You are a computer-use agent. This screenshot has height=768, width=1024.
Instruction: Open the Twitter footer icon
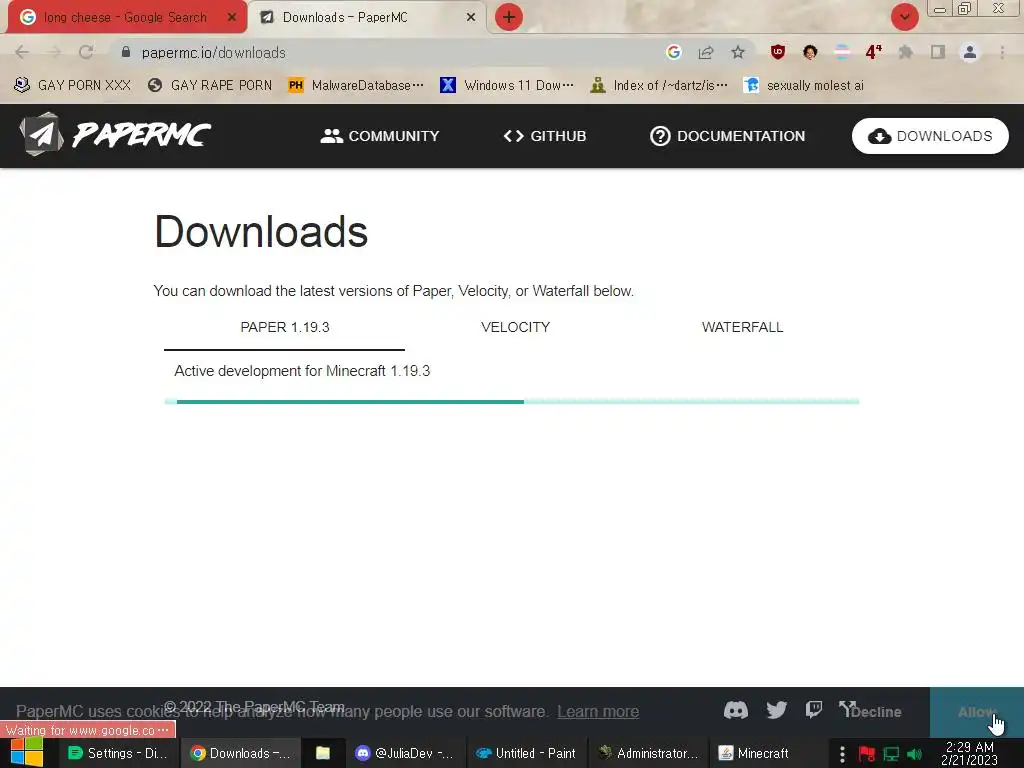[776, 710]
